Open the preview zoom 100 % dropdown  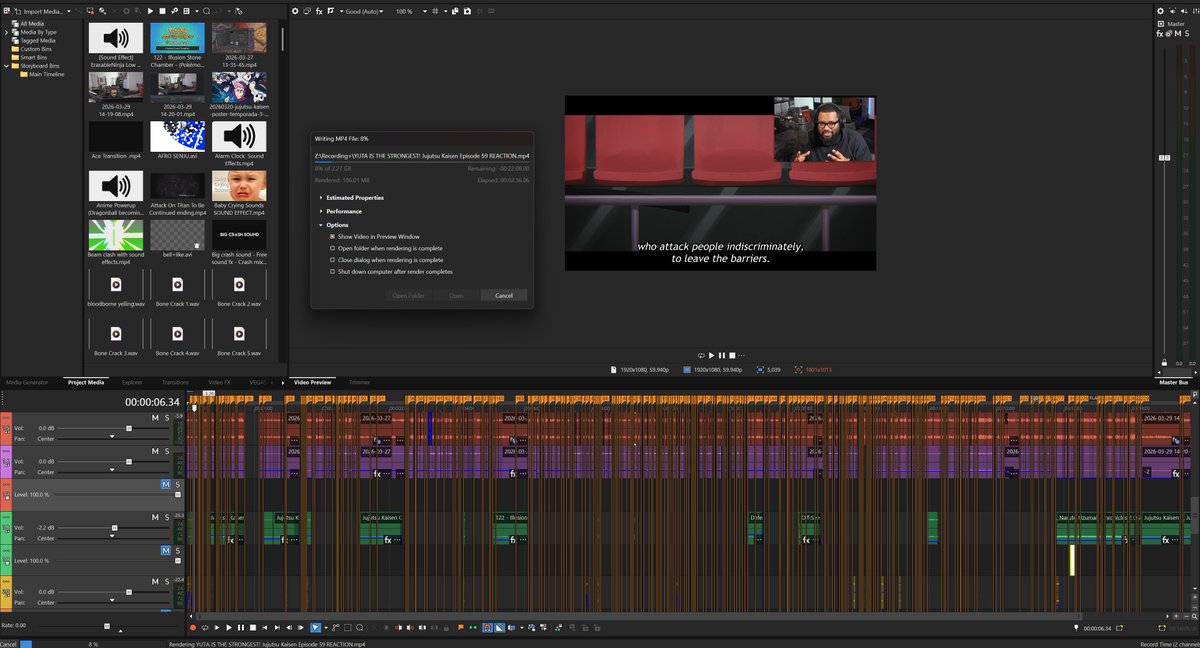point(411,11)
